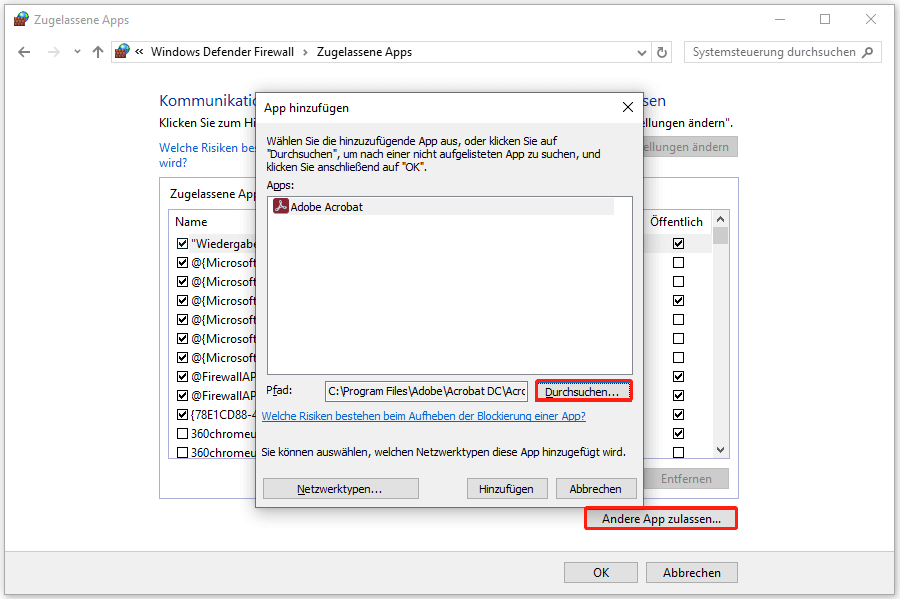The image size is (900, 599).
Task: Click the Zugelassene Apps title bar icon
Action: coord(21,19)
